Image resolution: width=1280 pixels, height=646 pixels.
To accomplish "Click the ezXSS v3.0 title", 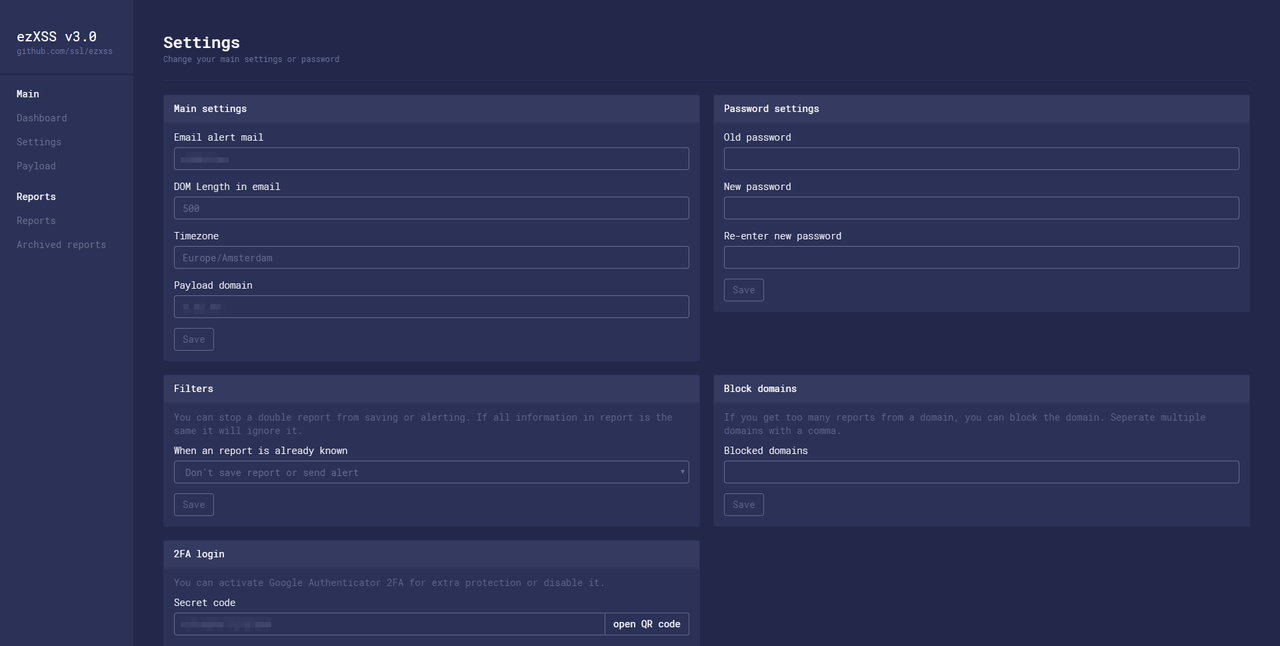I will (56, 37).
